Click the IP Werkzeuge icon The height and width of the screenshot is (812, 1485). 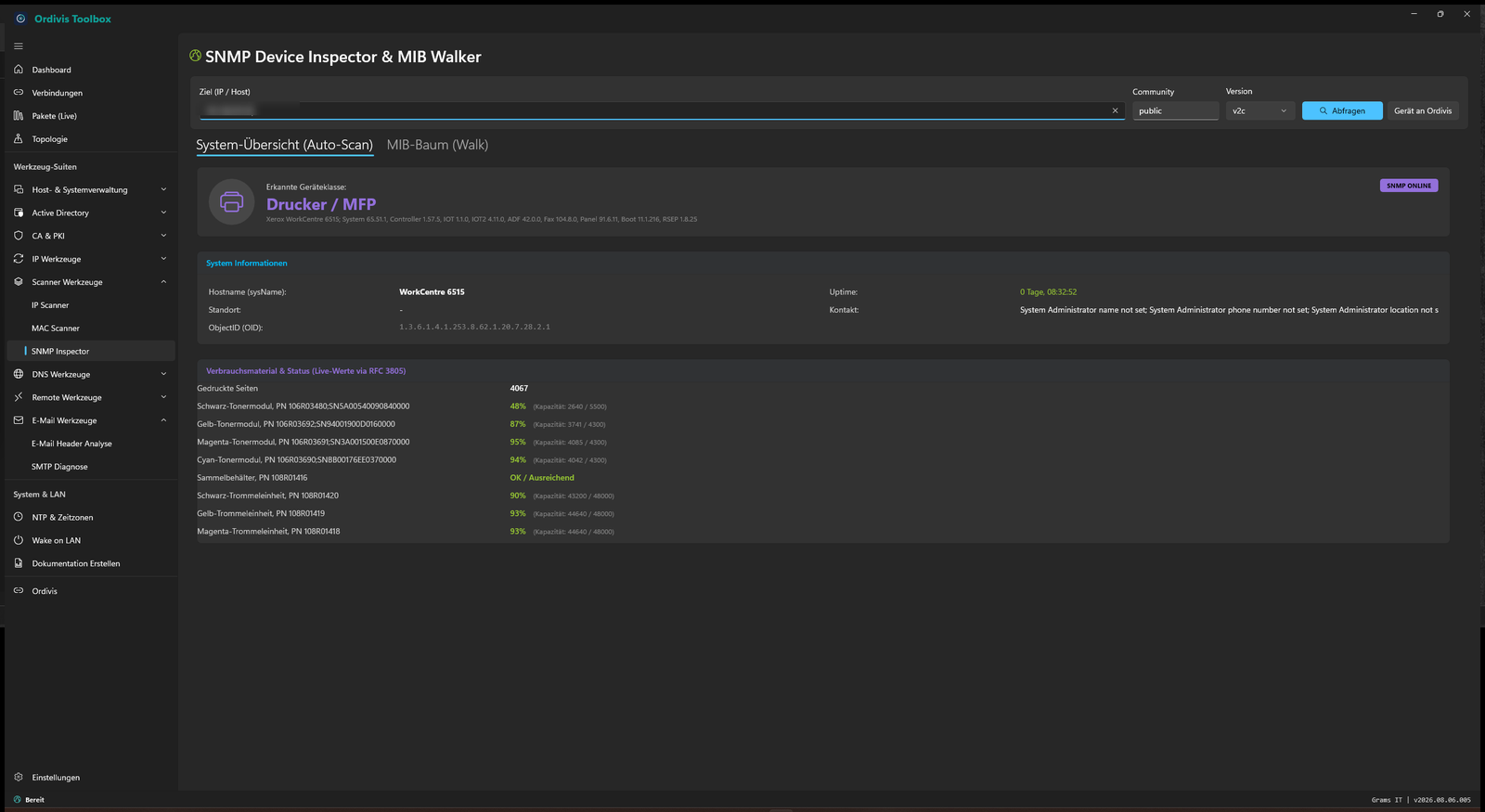(19, 259)
